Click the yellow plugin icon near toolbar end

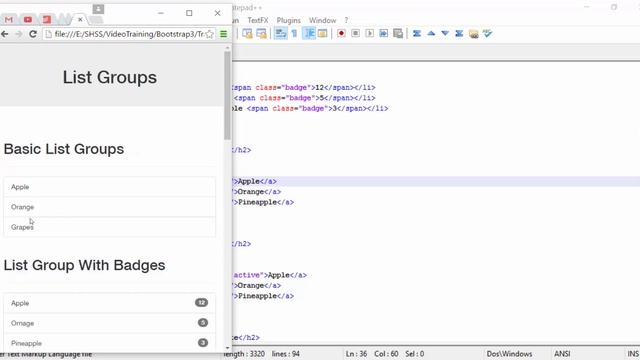click(473, 33)
